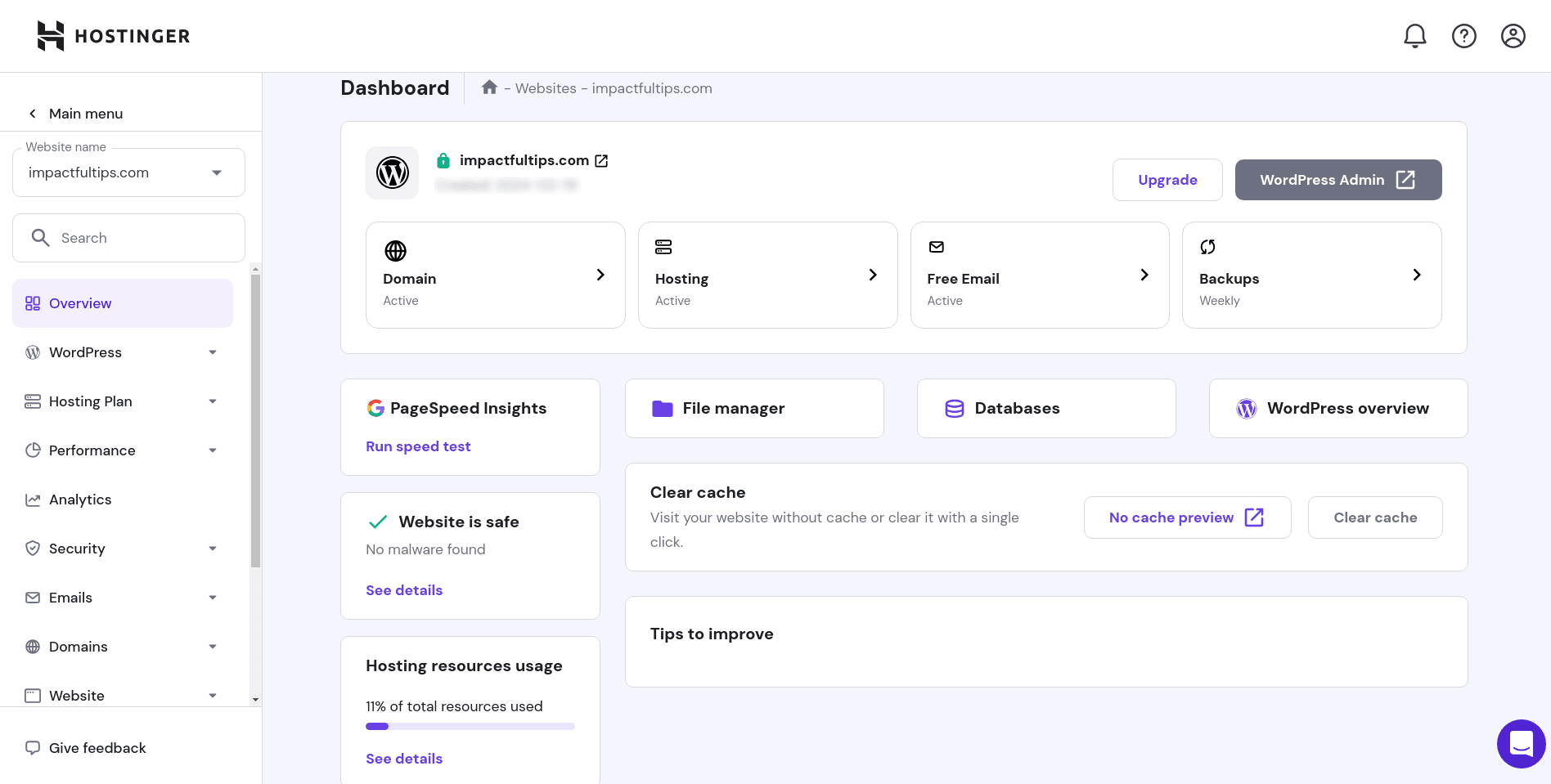Click the Google PageSpeed logo icon
Image resolution: width=1551 pixels, height=784 pixels.
(x=375, y=408)
